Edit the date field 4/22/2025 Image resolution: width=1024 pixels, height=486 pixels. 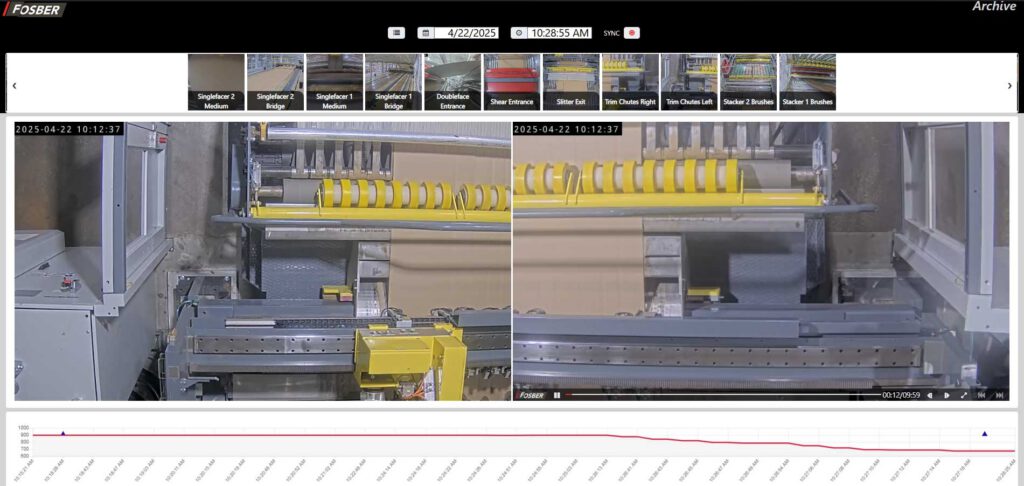(x=466, y=33)
